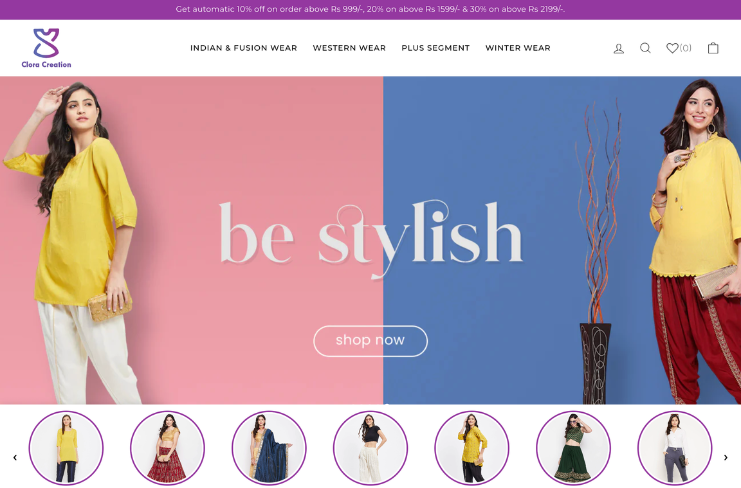Expand Winter Wear menu
741x488 pixels.
518,48
